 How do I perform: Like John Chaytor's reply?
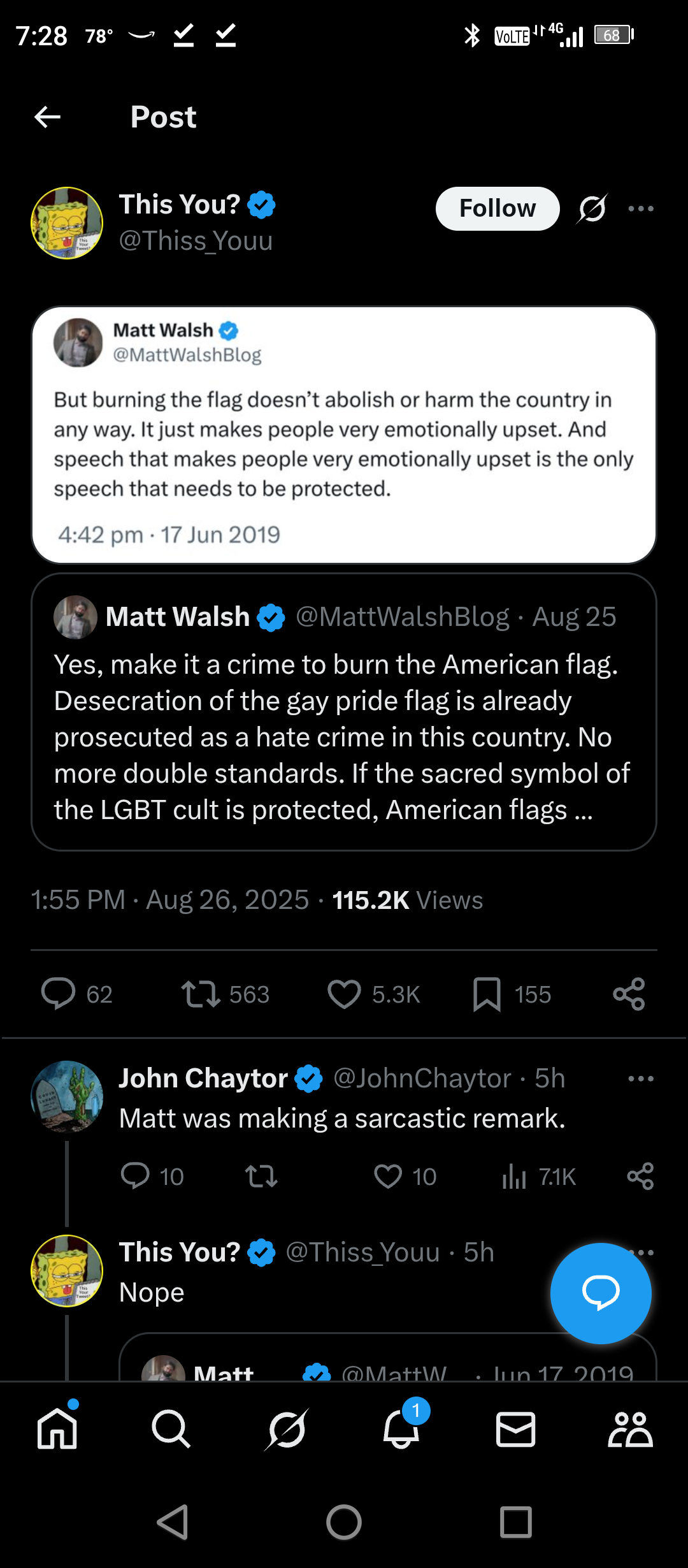388,1176
